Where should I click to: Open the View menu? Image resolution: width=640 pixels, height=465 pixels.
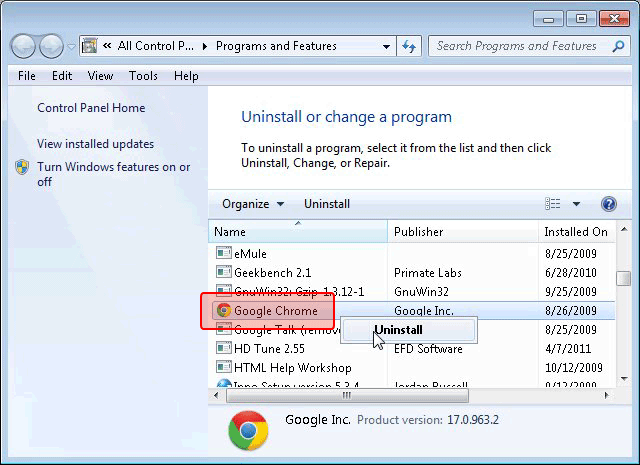pos(100,76)
